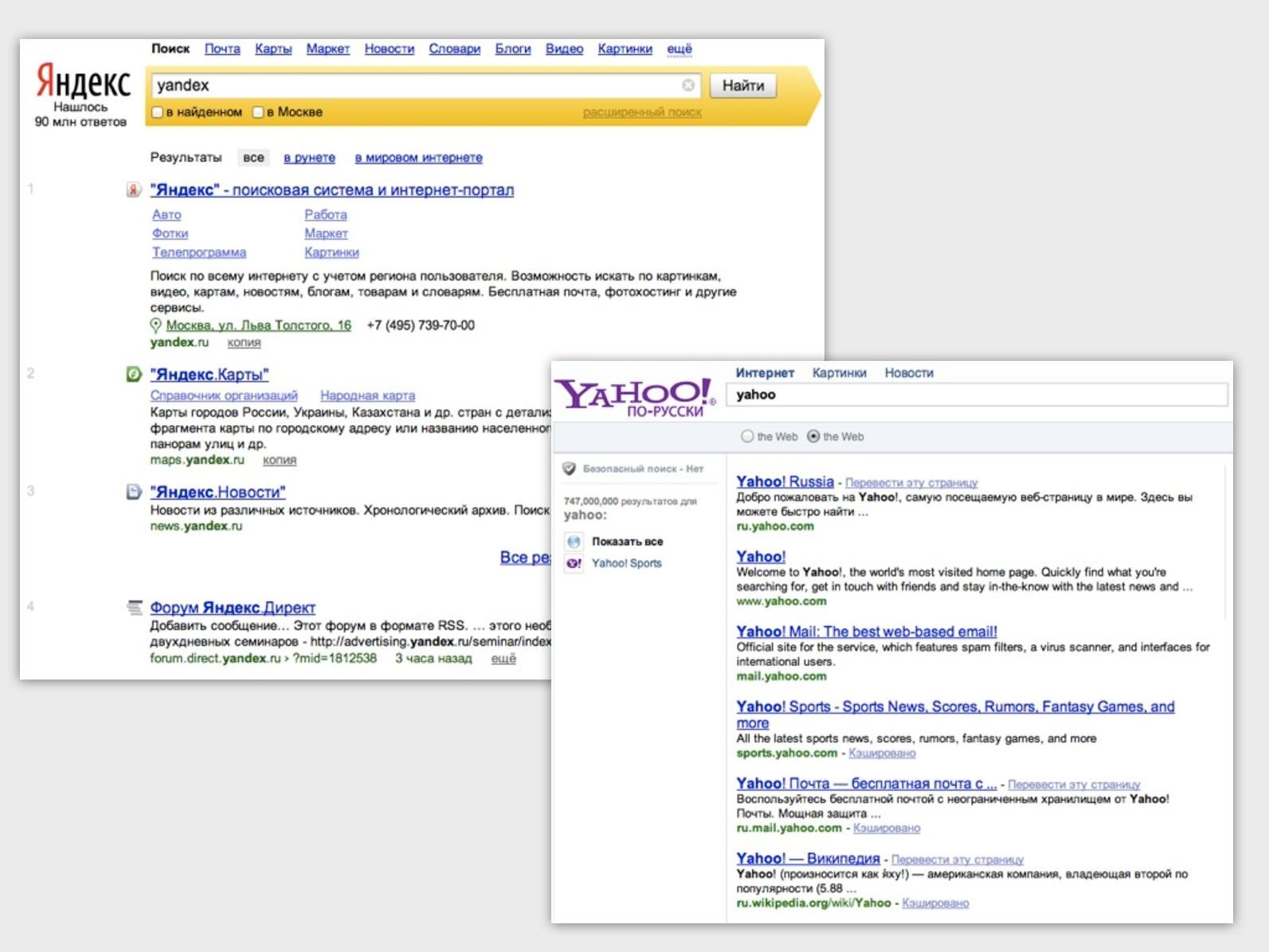Click the Yandex favicon next to the first result
Viewport: 1269px width, 952px height.
134,190
